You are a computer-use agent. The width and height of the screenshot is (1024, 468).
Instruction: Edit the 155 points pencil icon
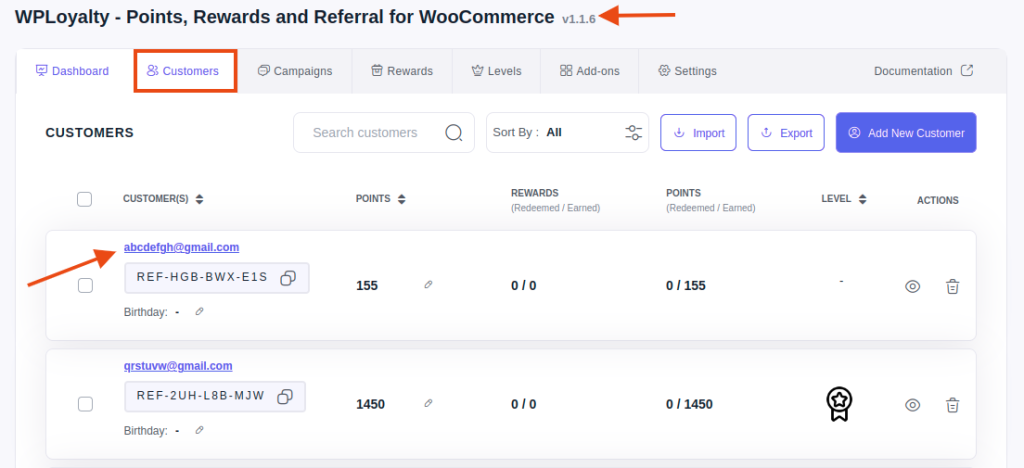point(428,285)
